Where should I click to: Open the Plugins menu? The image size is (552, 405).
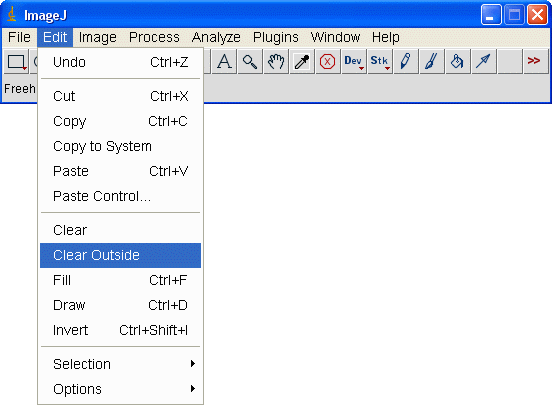pyautogui.click(x=276, y=37)
